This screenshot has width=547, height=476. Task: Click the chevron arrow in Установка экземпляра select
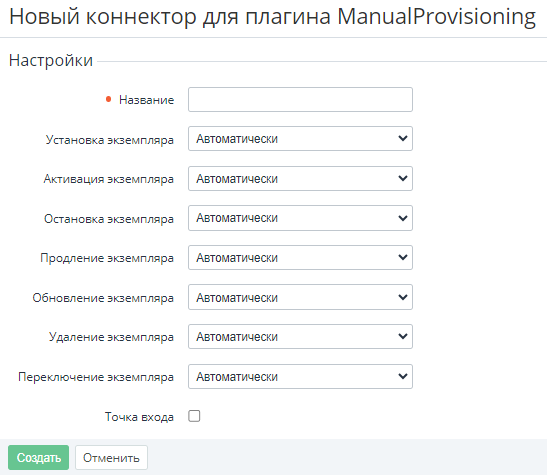click(403, 139)
